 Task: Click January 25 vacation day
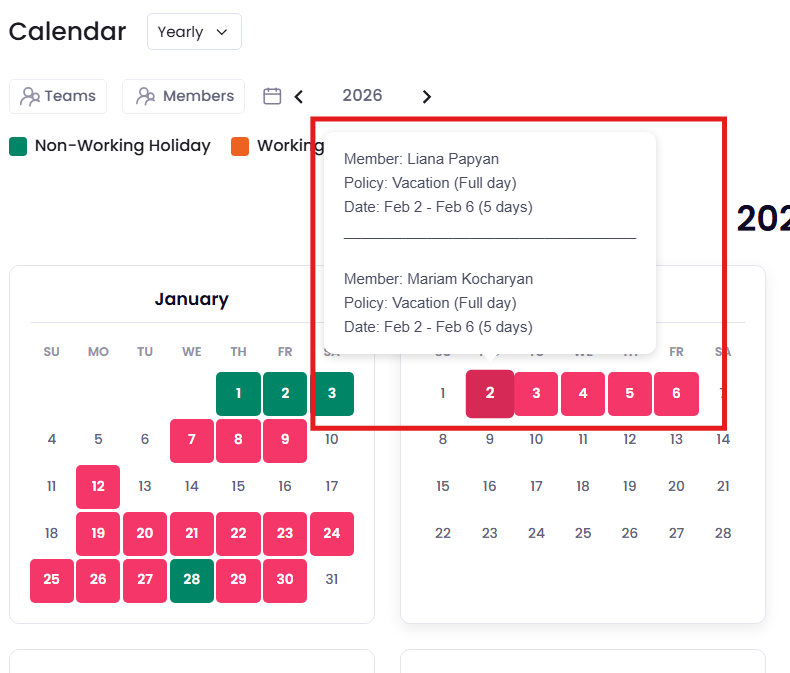[x=52, y=581]
